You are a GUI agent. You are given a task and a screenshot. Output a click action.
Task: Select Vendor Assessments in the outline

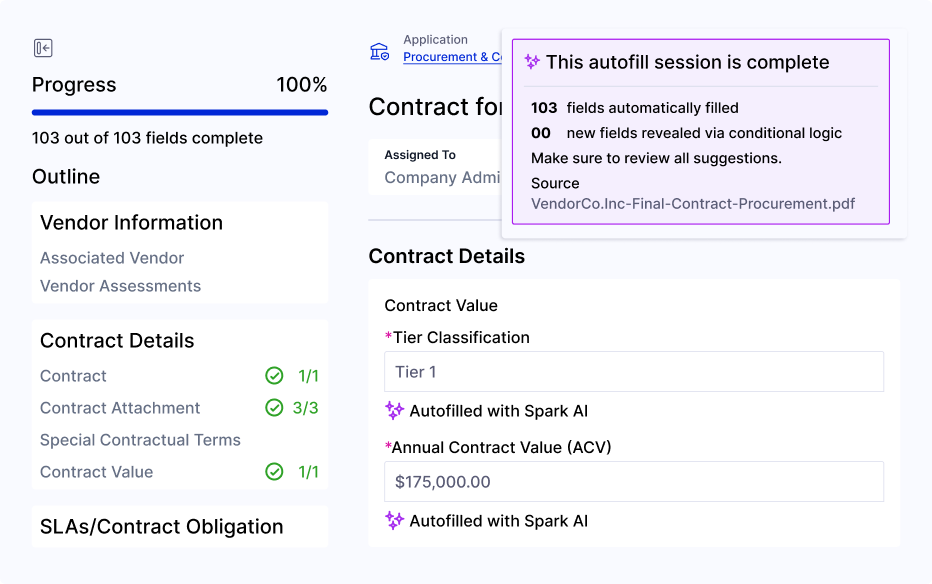[x=119, y=286]
